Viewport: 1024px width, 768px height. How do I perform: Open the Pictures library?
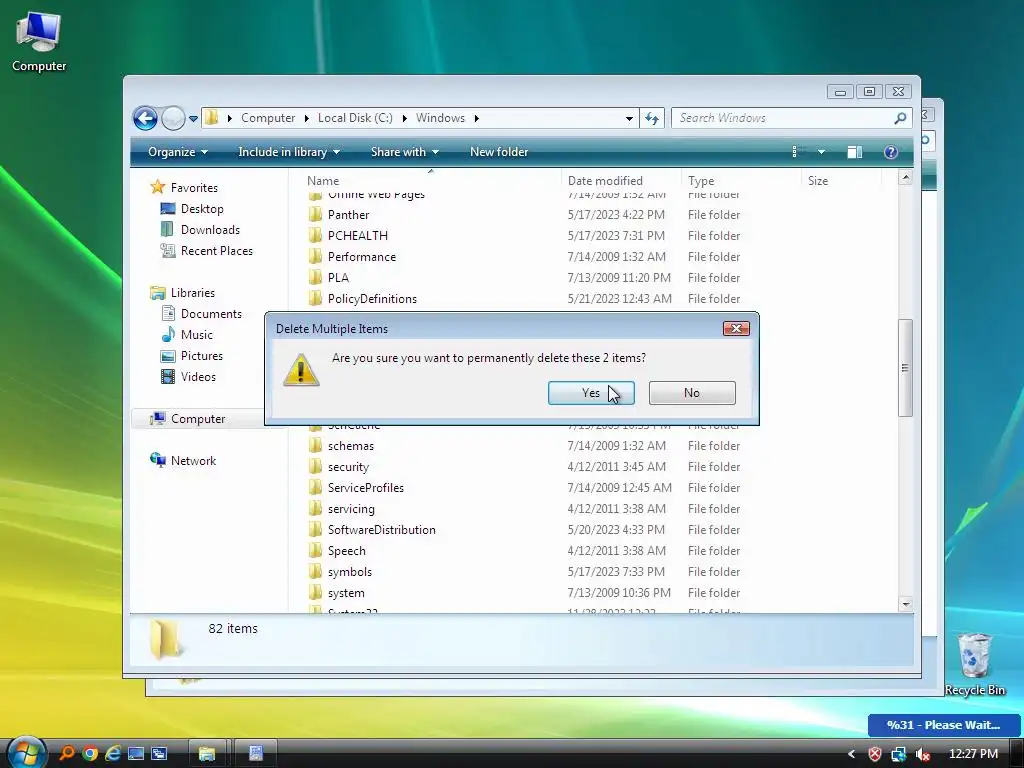201,356
